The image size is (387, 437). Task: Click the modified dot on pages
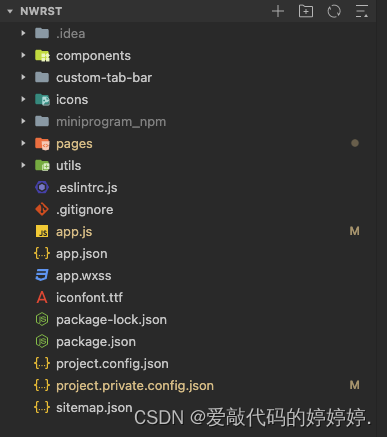coord(355,143)
